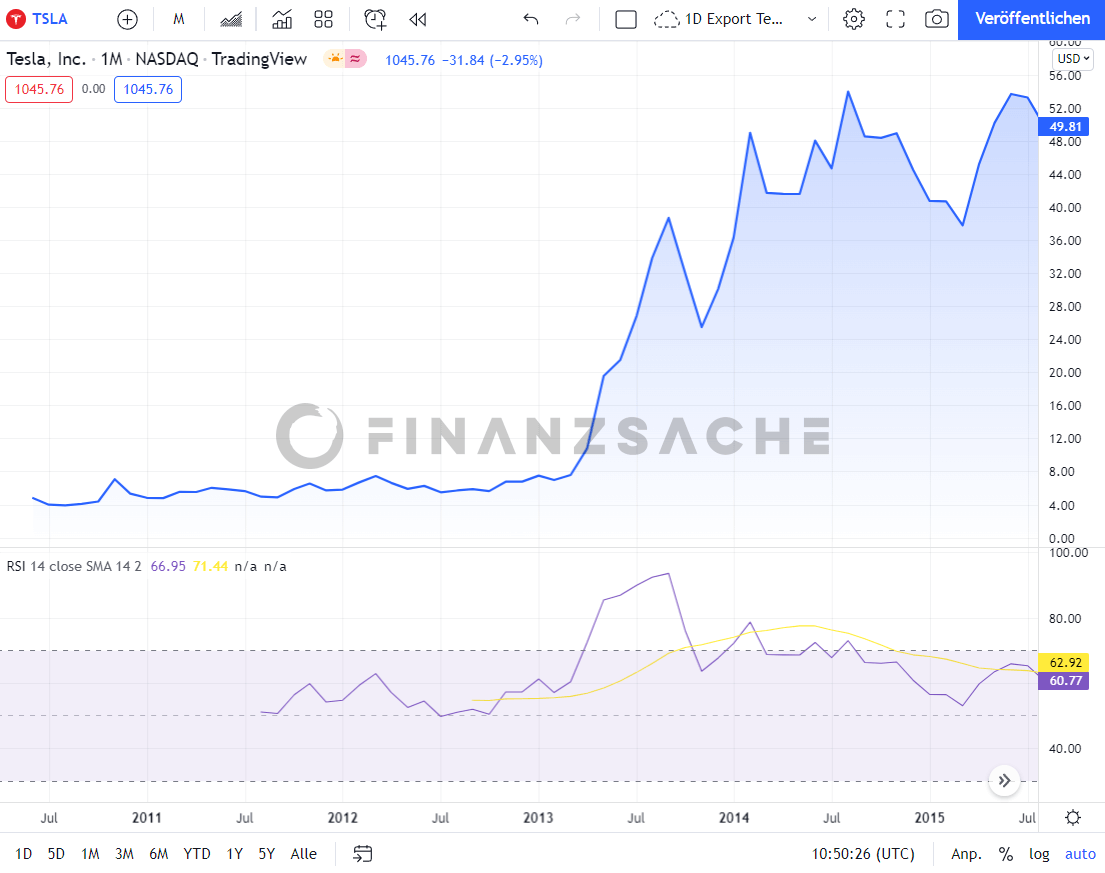Screen dimensions: 1105x873
Task: Open the TSLA symbol search
Action: click(49, 19)
